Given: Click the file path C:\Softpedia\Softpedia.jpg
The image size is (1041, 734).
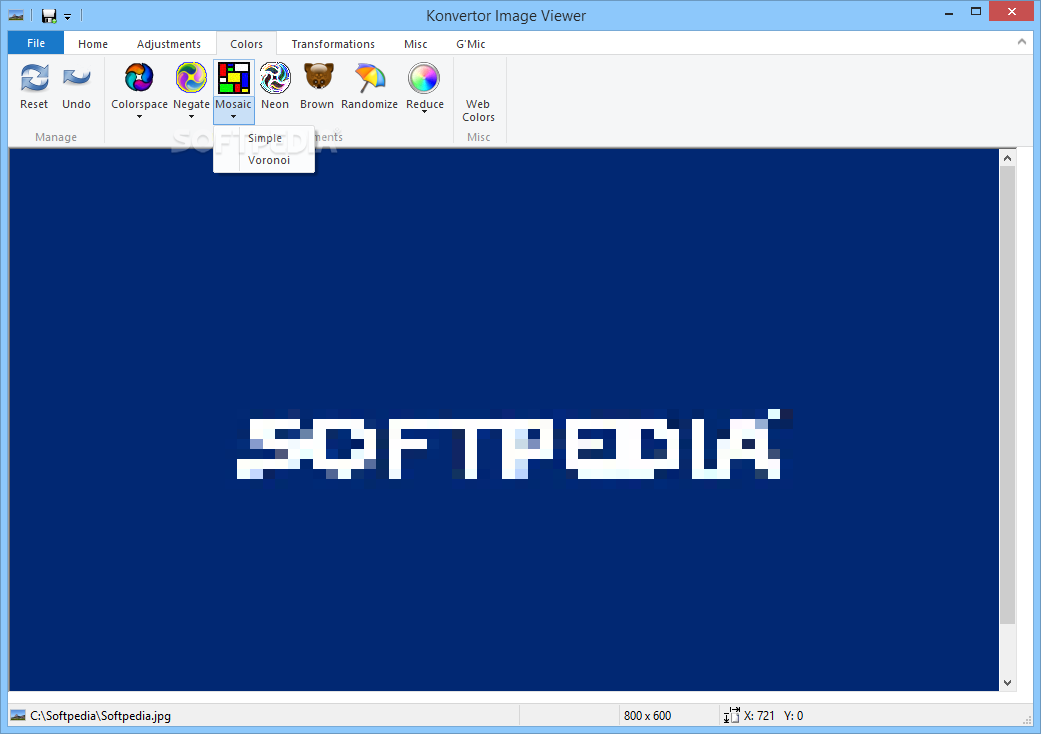Looking at the screenshot, I should click(100, 715).
